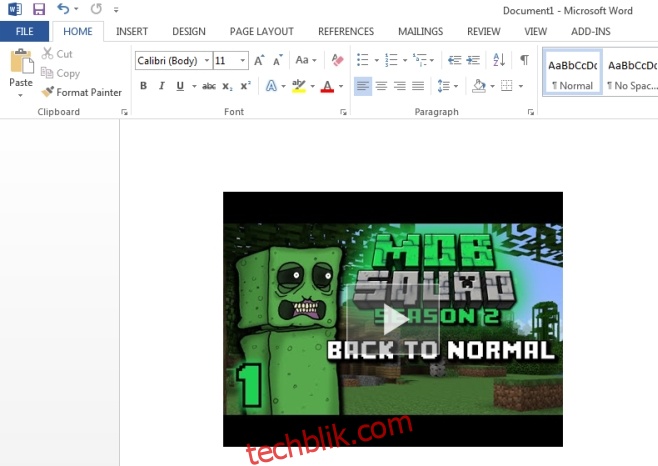Screen dimensions: 658x466
Task: Open the FILE tab
Action: point(24,31)
